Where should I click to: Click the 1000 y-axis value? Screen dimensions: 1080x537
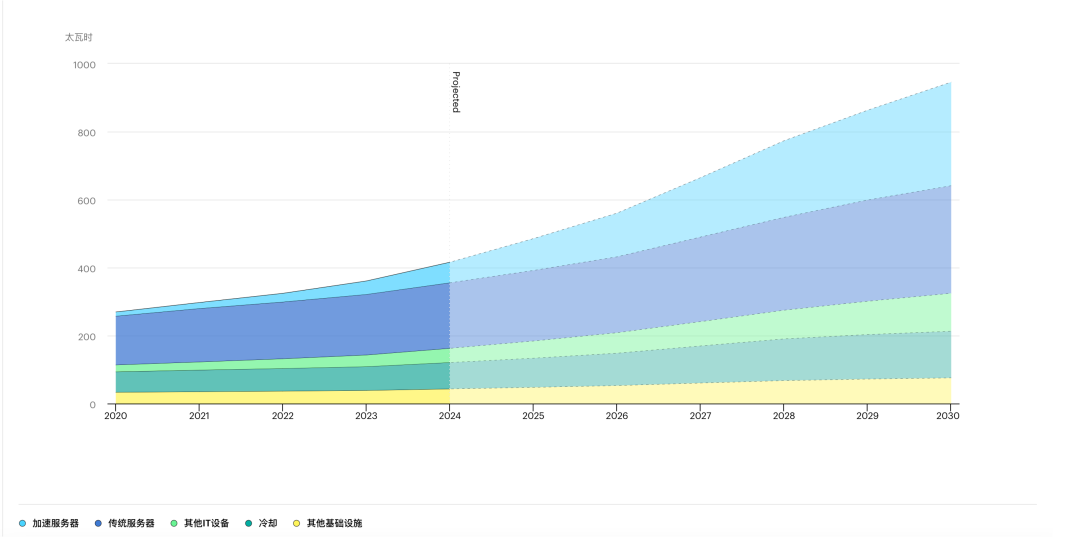pyautogui.click(x=84, y=64)
